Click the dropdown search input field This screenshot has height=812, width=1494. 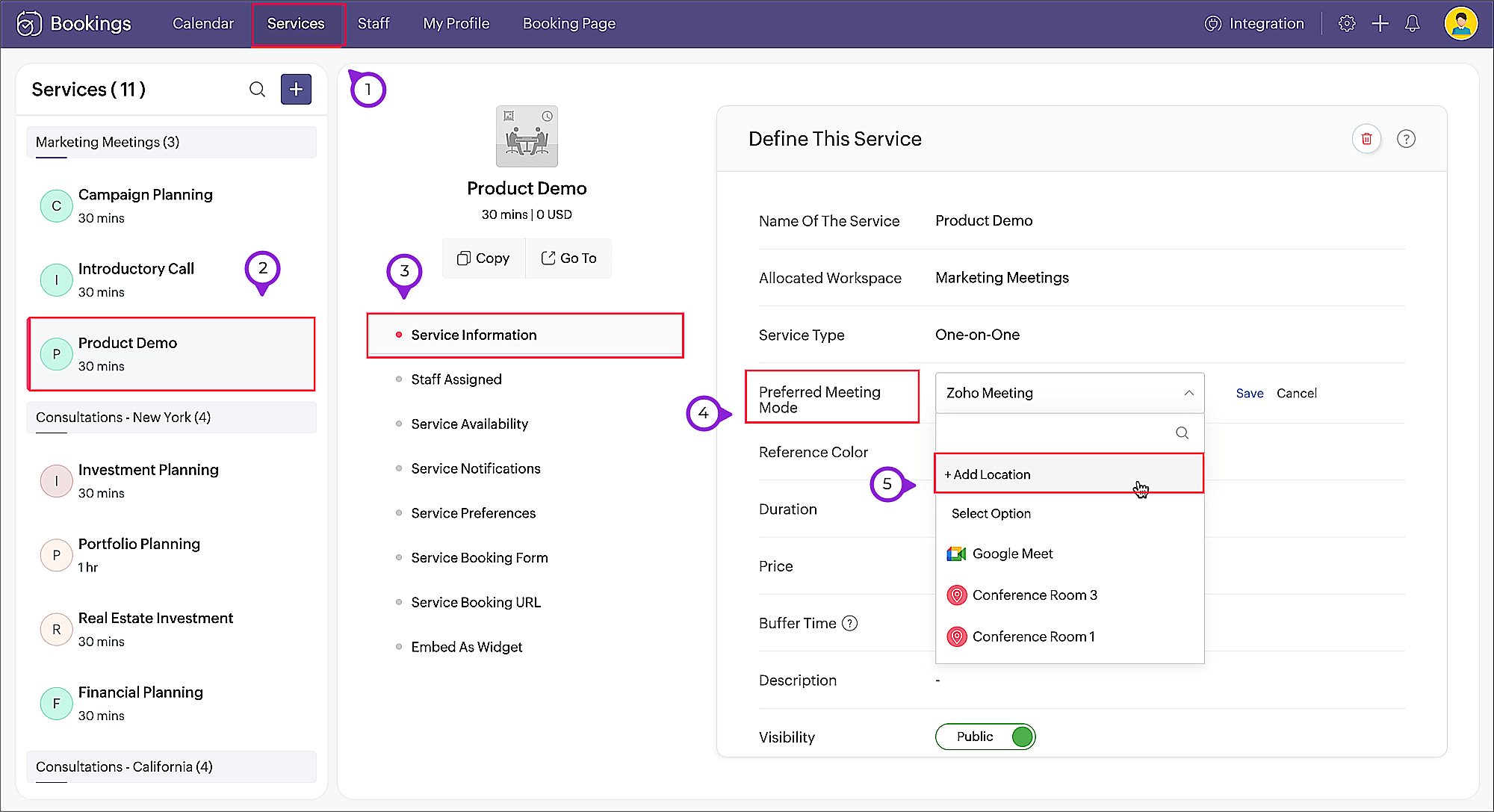(x=1070, y=433)
